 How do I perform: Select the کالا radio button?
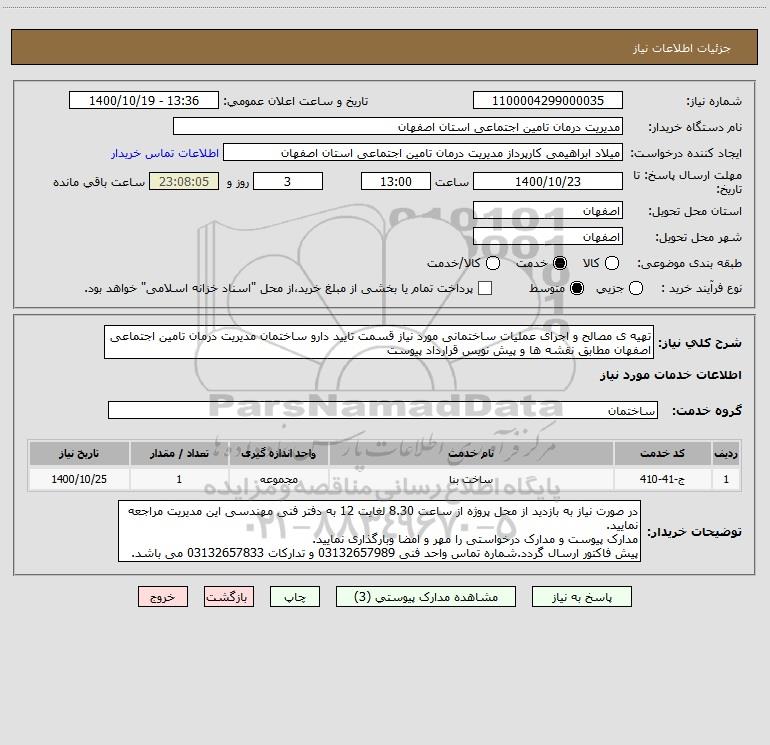pyautogui.click(x=611, y=263)
